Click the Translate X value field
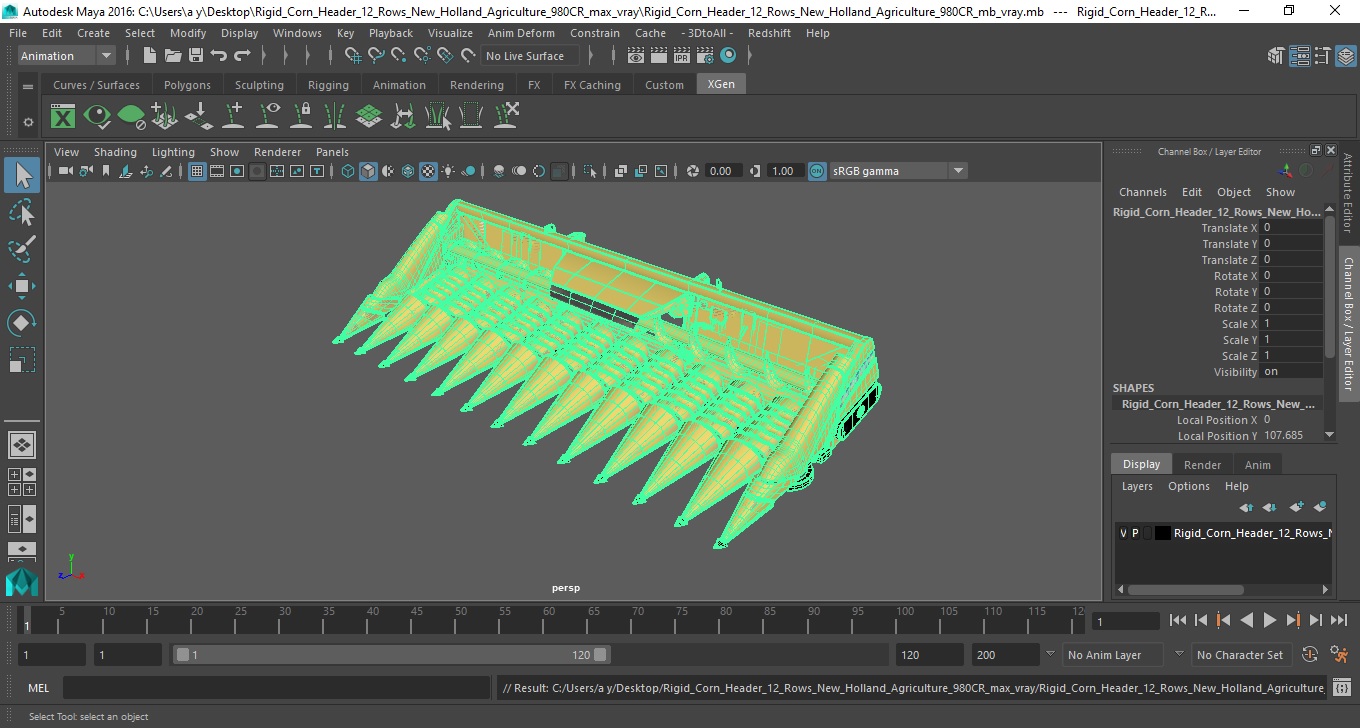The width and height of the screenshot is (1360, 728). pos(1292,228)
